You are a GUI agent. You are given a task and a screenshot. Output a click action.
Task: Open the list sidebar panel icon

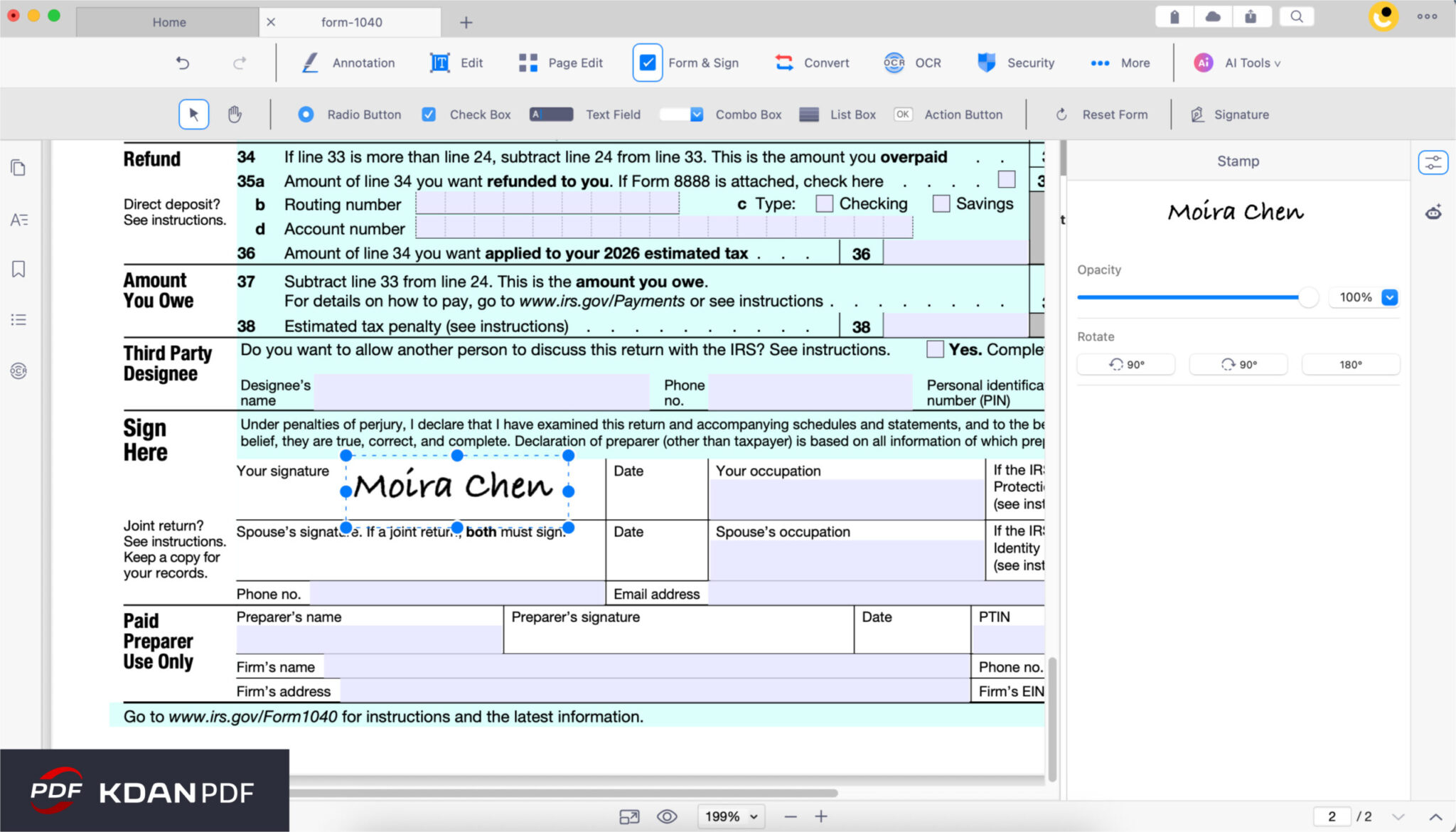18,320
